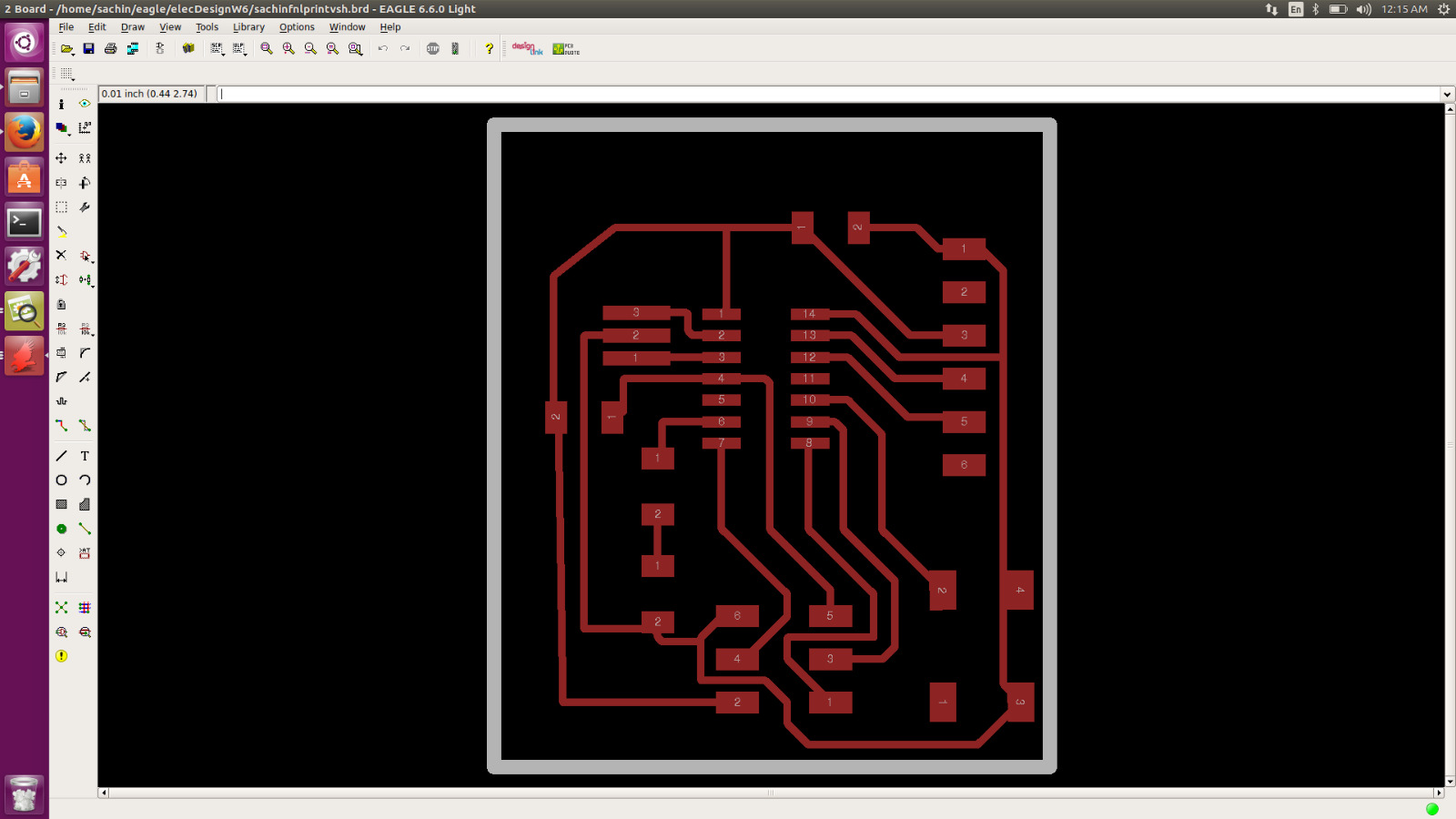Select the Rectangle tool
This screenshot has width=1456, height=819.
point(61,504)
